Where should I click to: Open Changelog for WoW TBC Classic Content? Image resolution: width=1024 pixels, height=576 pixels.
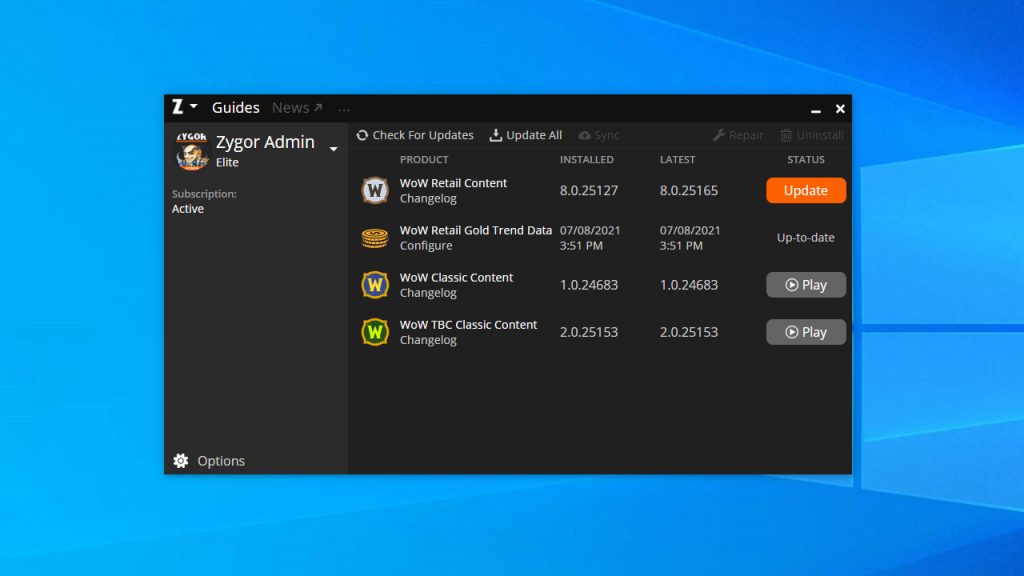[x=428, y=340]
